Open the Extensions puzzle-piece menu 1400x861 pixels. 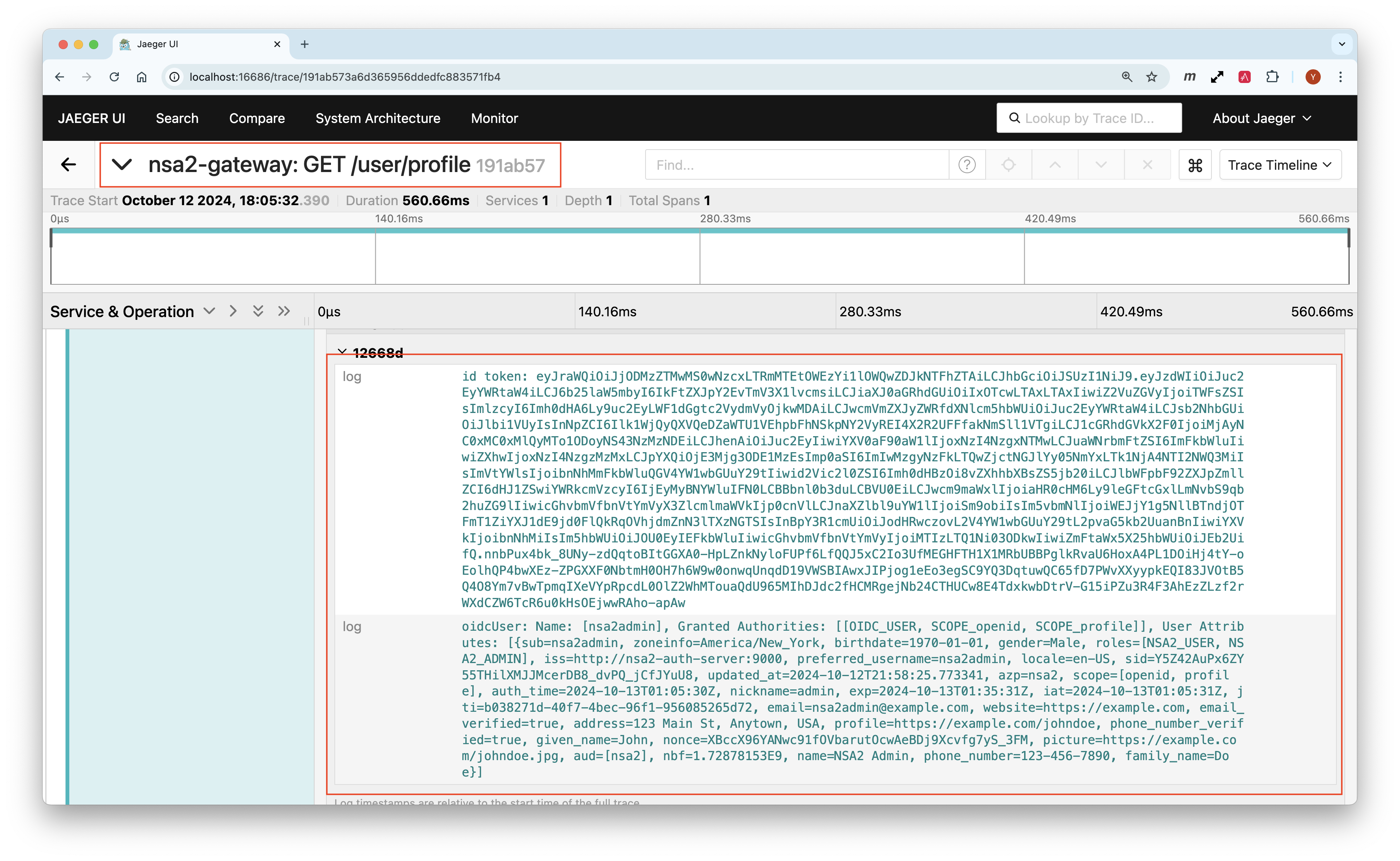1272,77
